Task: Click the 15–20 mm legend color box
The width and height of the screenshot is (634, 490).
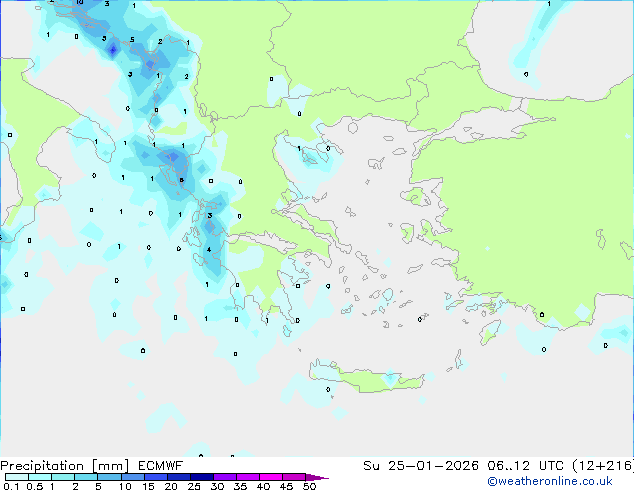Action: (155, 477)
